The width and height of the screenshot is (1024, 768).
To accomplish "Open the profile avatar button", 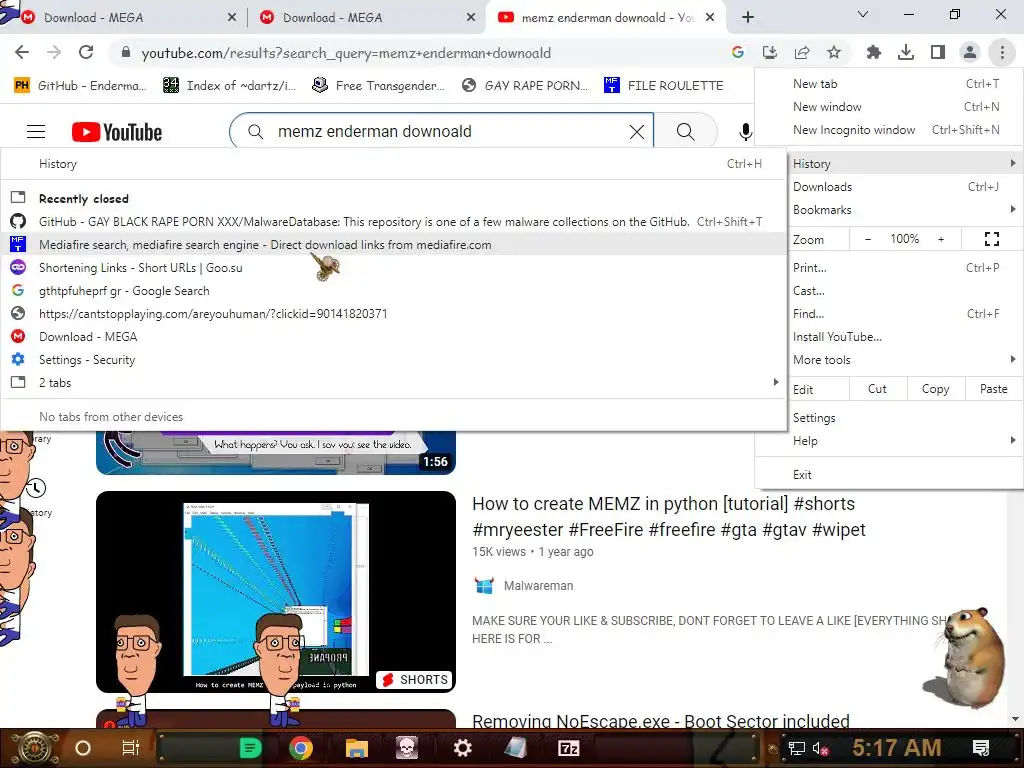I will coord(970,53).
